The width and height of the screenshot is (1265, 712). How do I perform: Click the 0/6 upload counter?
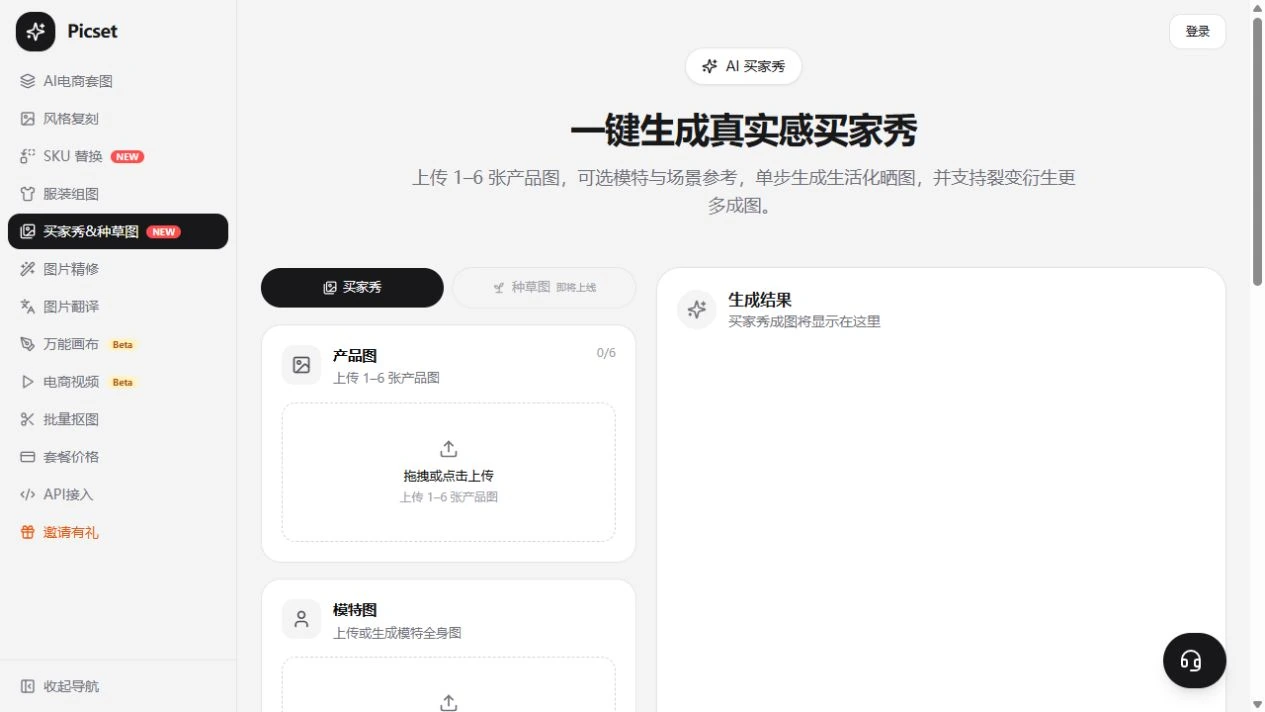pyautogui.click(x=606, y=353)
